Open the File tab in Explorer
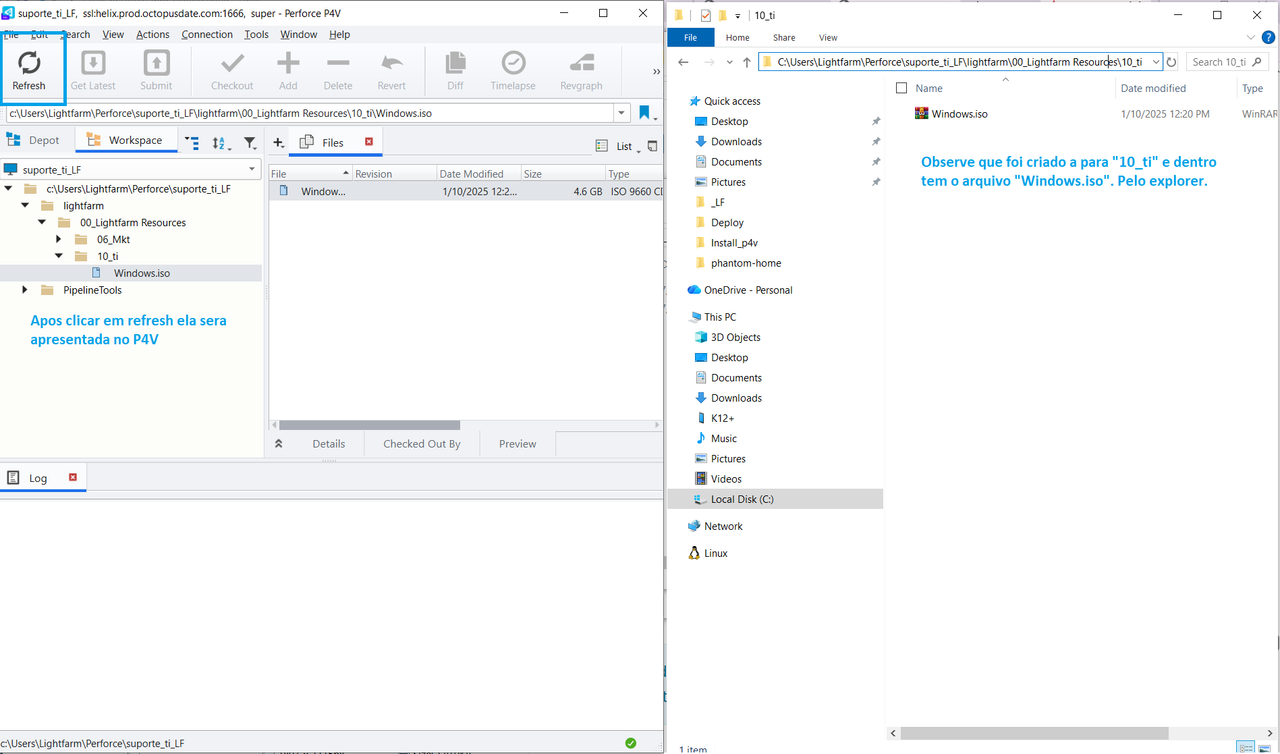The height and width of the screenshot is (754, 1280). 690,38
